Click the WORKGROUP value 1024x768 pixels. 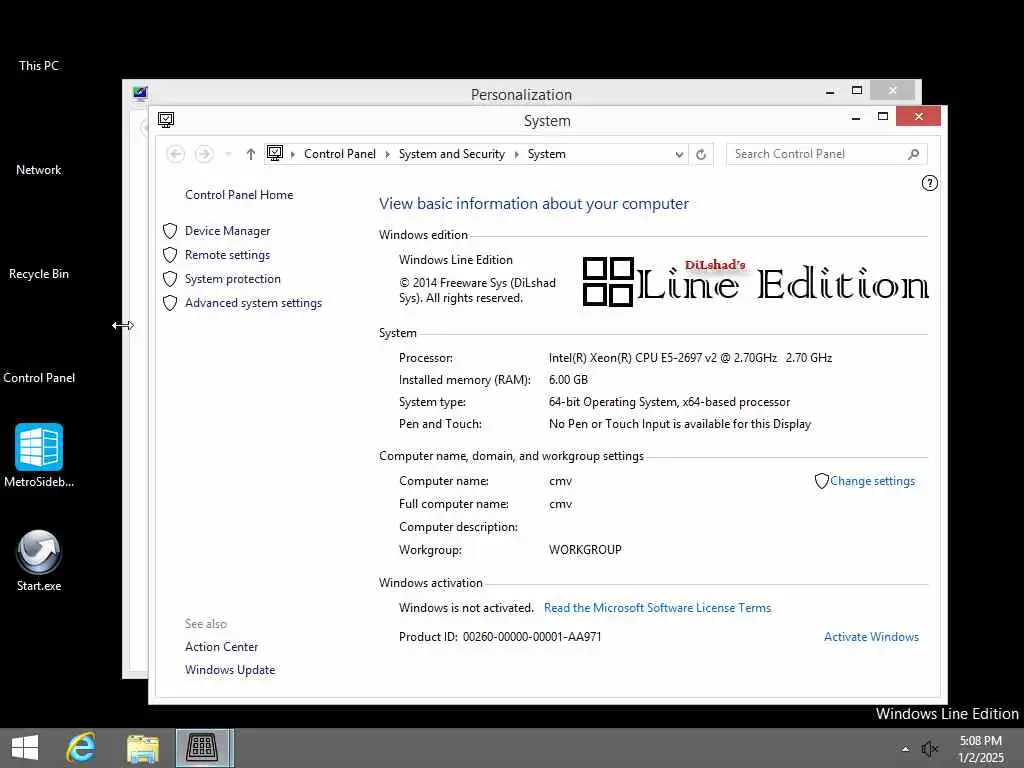coord(585,550)
